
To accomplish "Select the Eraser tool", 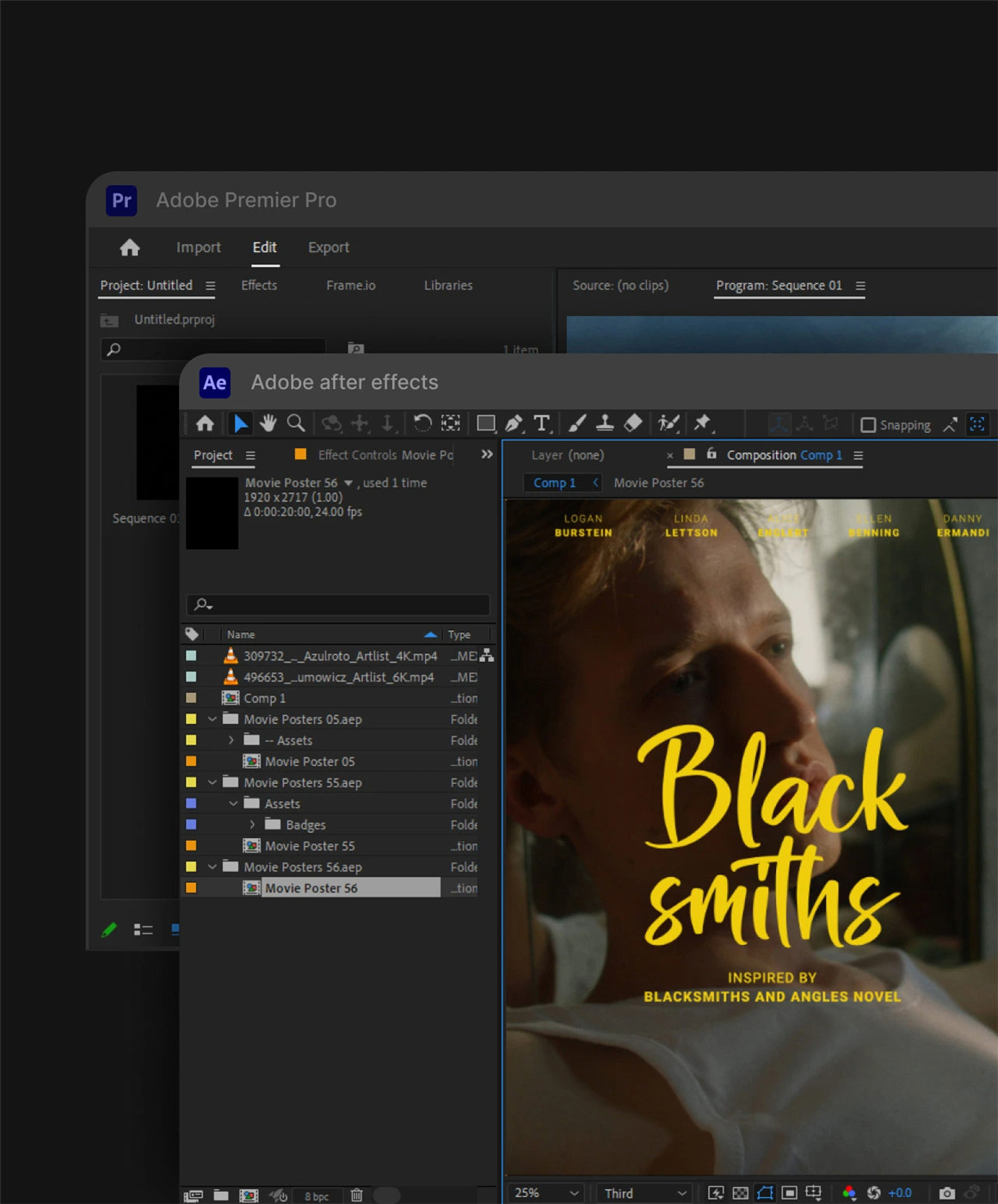I will click(x=633, y=423).
